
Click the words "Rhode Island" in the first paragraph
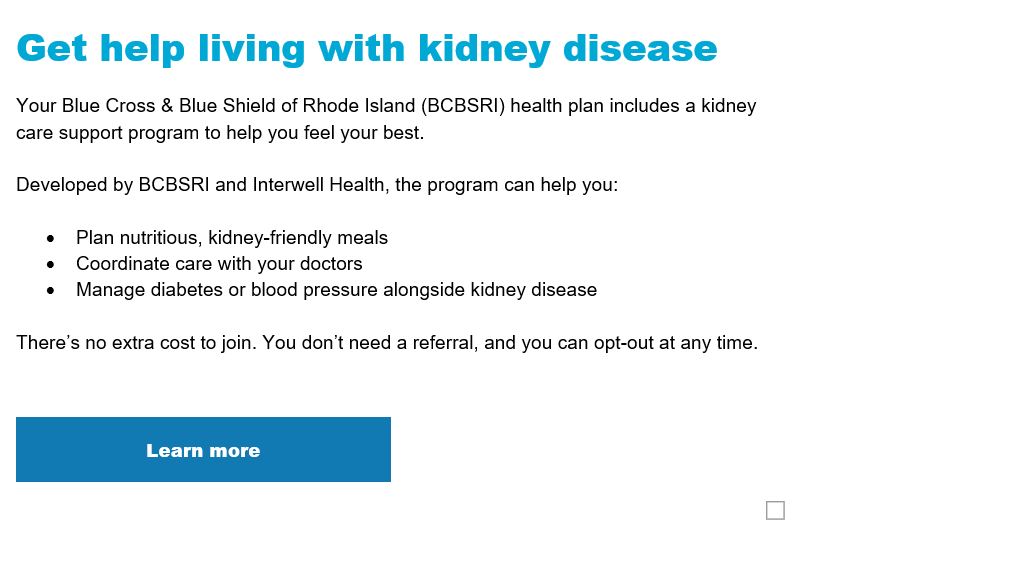tap(365, 106)
